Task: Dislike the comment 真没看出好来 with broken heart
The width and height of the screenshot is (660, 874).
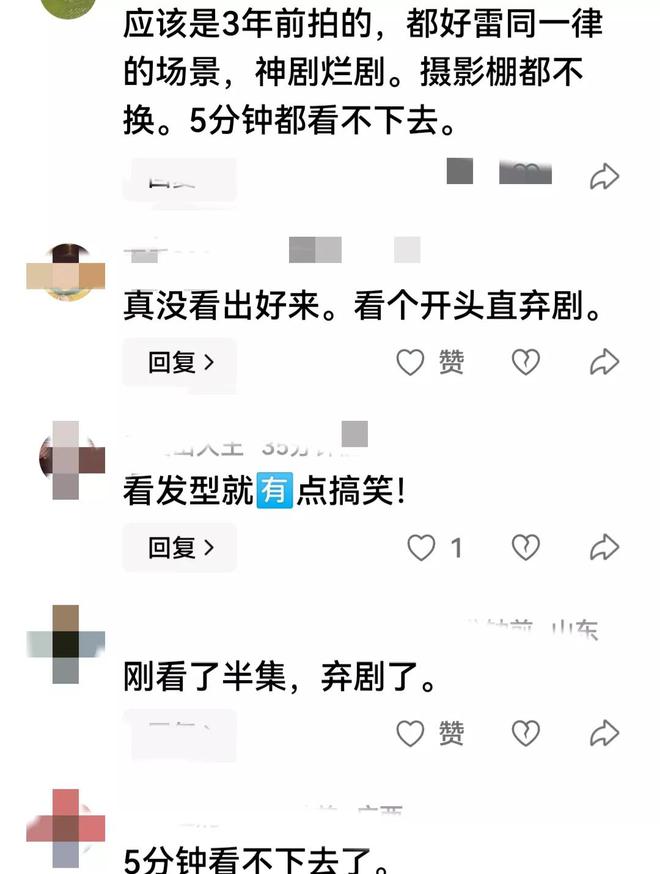Action: 526,362
